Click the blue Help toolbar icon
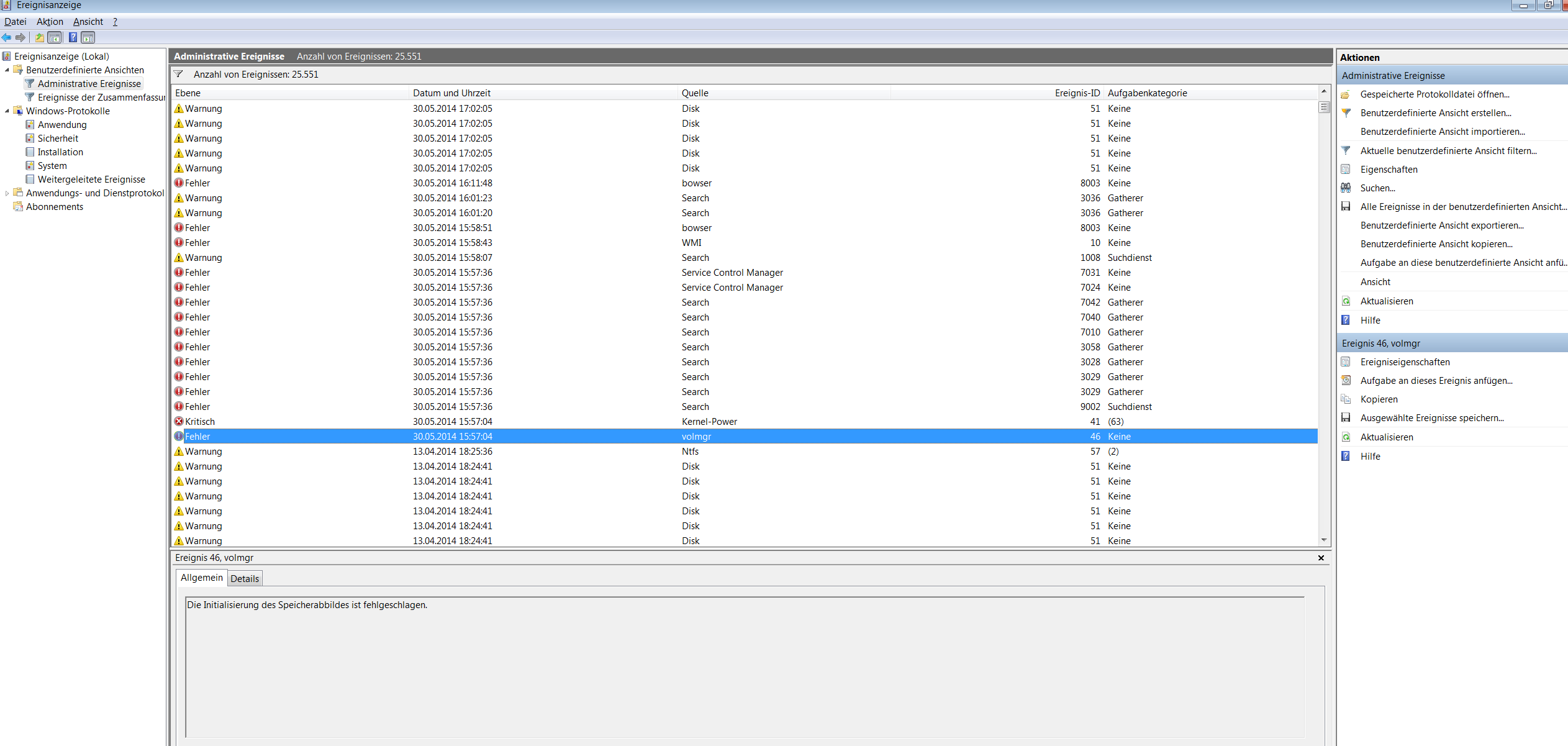This screenshot has height=746, width=1568. (73, 38)
